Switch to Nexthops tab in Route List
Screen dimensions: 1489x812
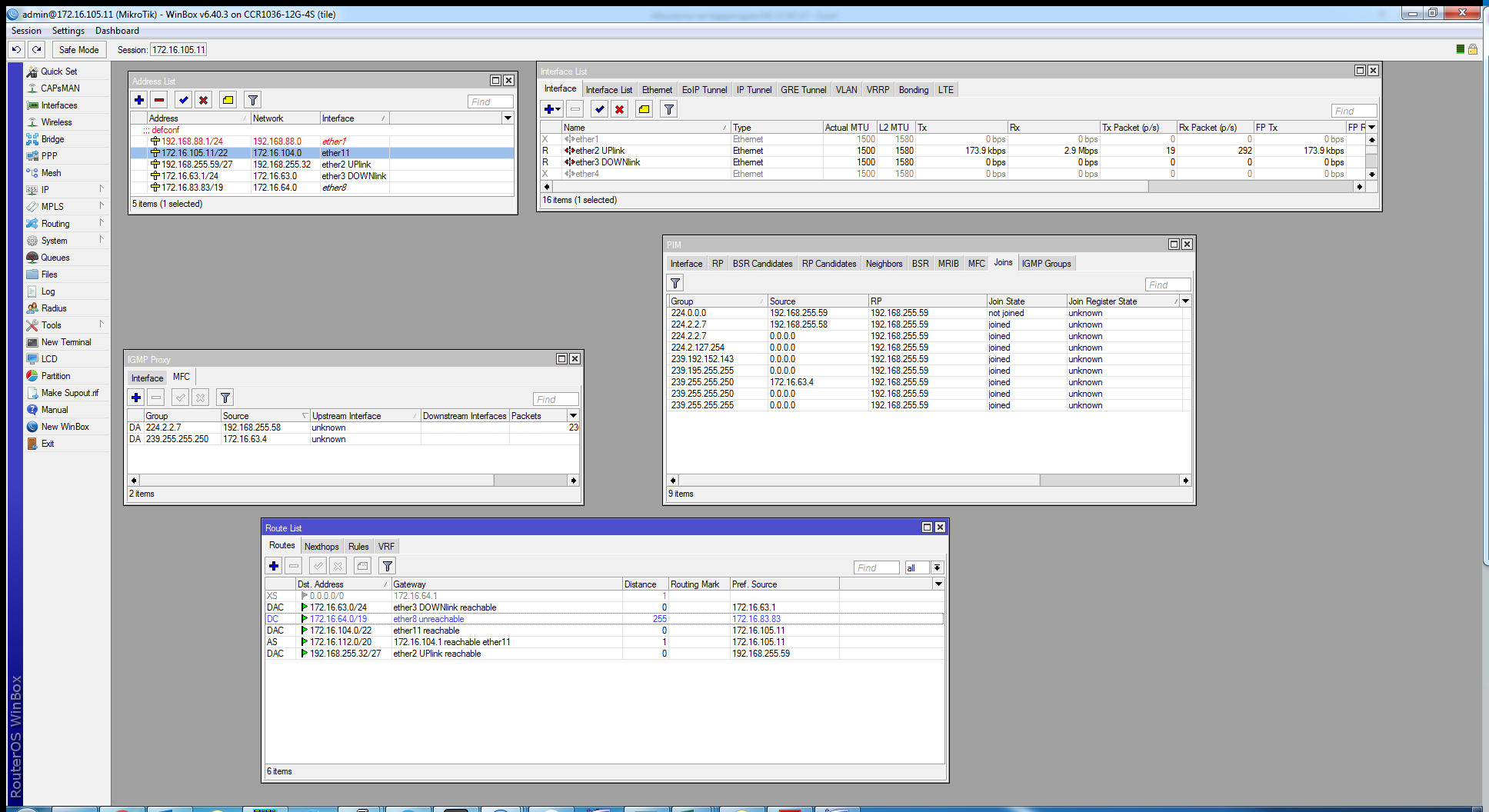[x=321, y=547]
